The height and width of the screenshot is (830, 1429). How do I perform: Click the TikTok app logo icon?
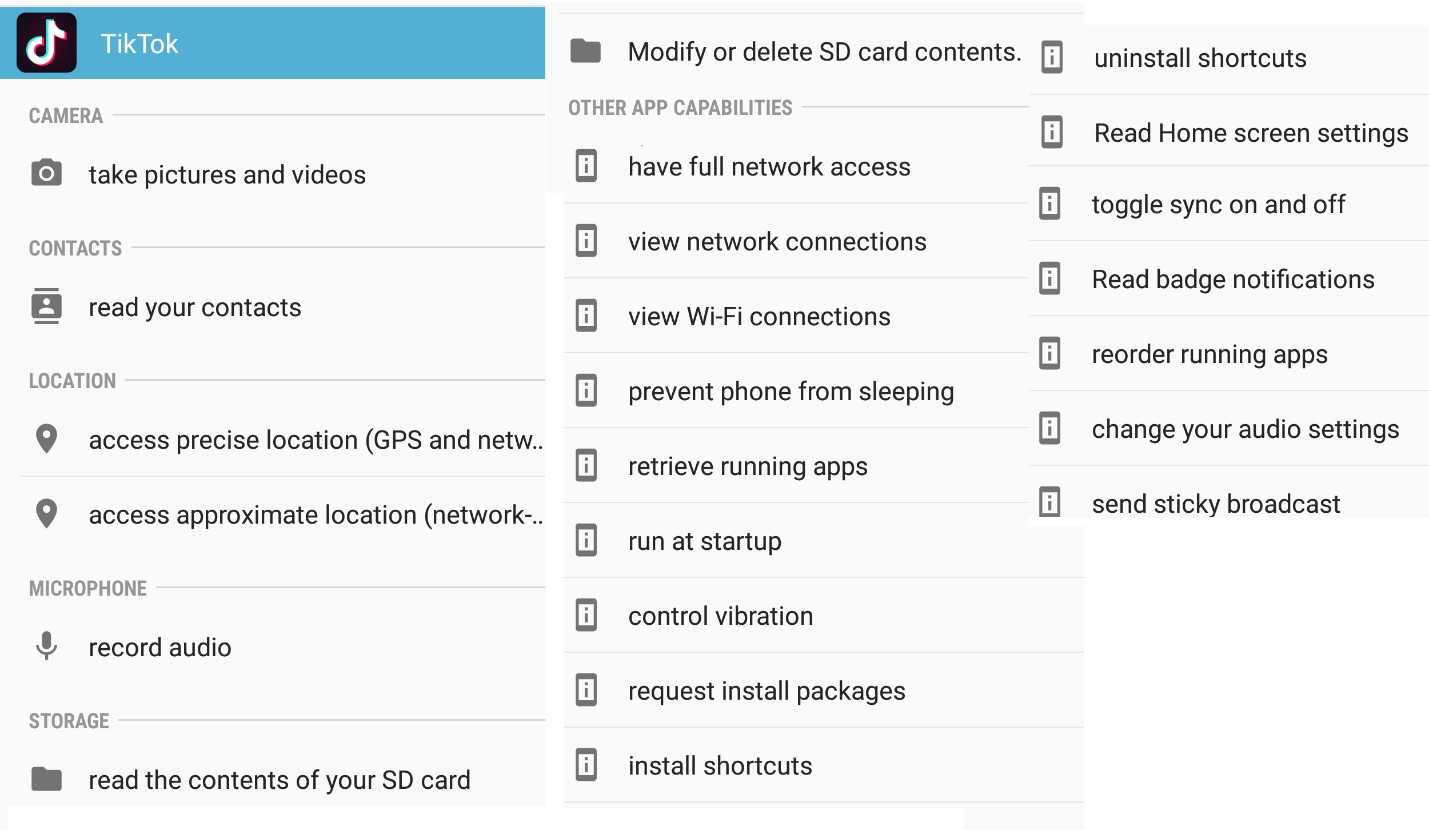coord(46,43)
